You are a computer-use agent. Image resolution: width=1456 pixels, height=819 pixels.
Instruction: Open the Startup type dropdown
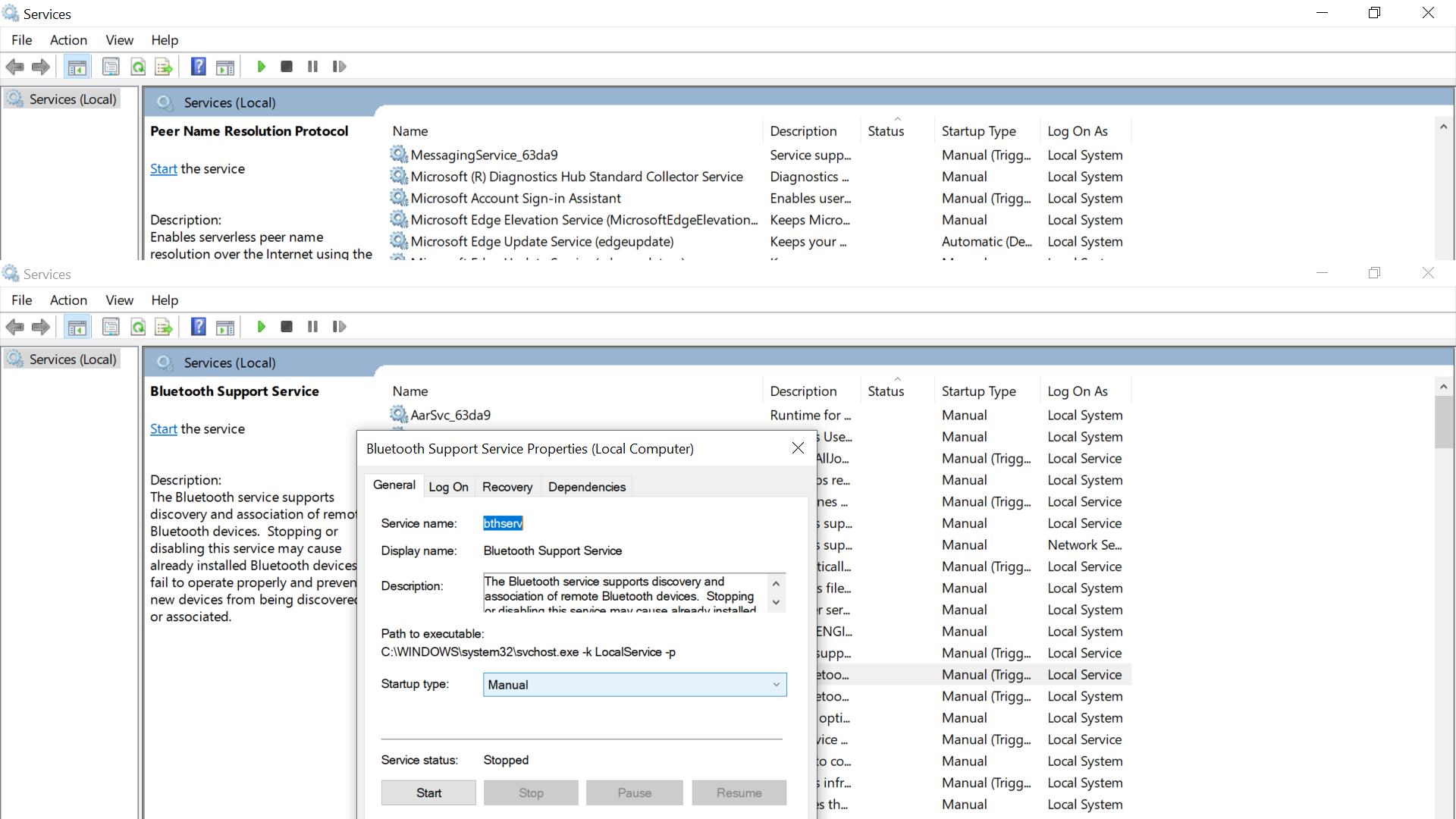[635, 685]
